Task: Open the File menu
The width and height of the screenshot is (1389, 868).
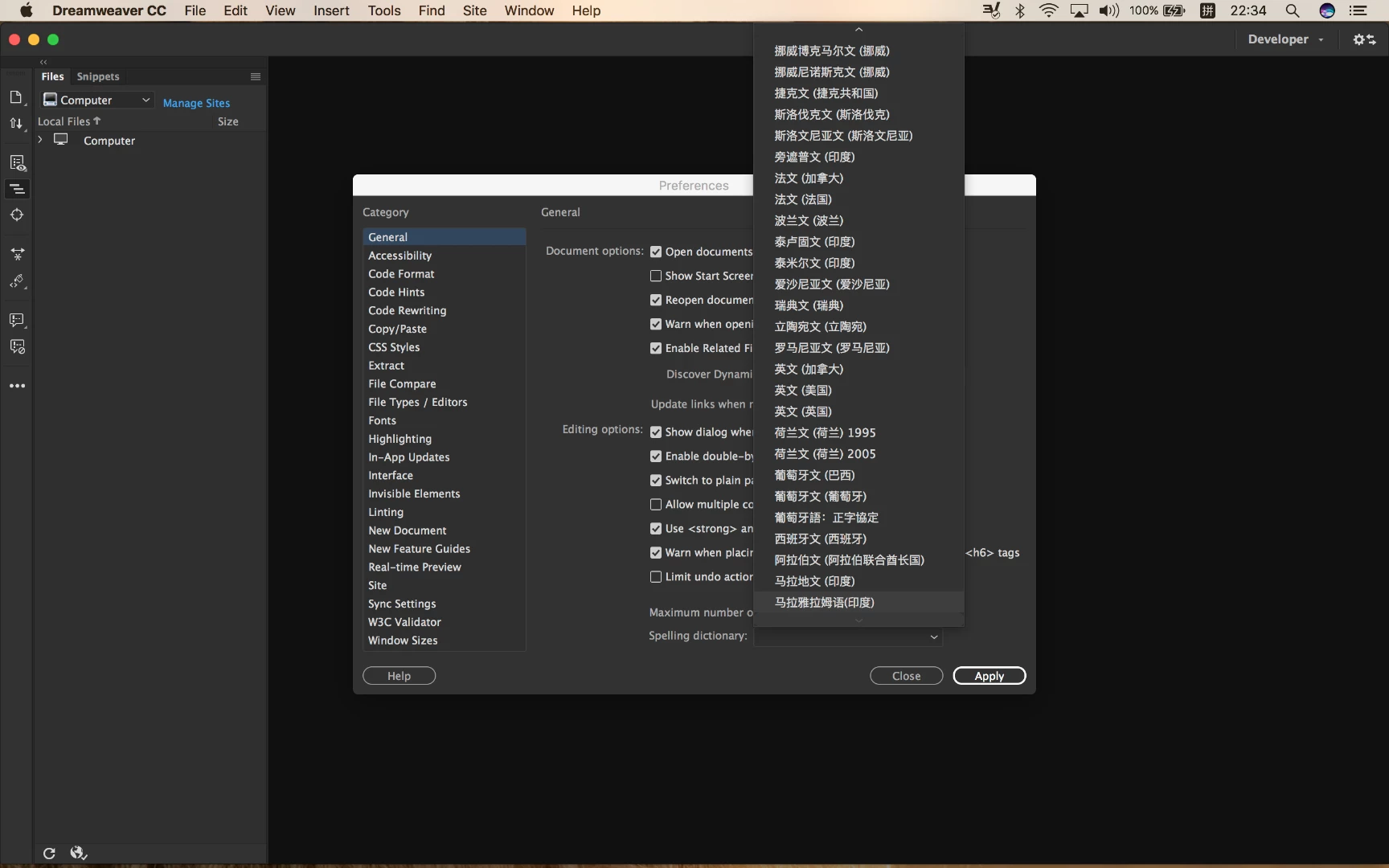Action: [195, 10]
